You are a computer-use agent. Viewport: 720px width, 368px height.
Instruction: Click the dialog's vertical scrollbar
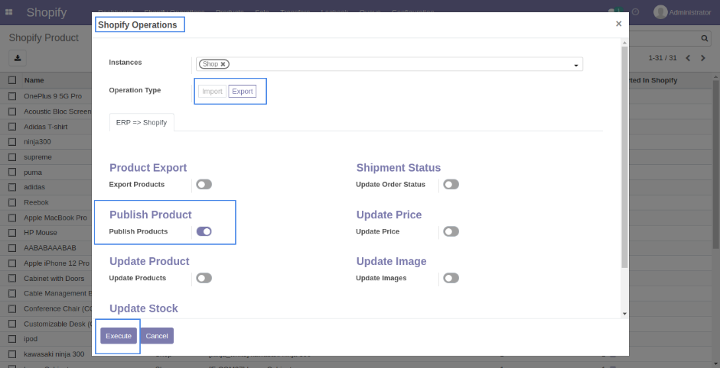pos(624,156)
